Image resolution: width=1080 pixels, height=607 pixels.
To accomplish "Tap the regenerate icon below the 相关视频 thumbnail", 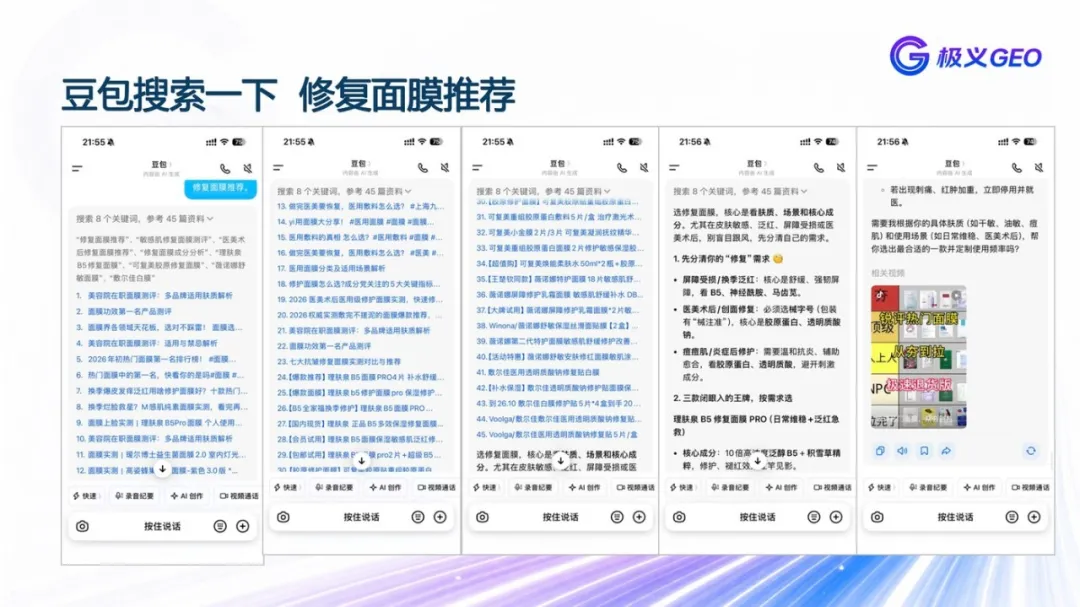I will click(x=1031, y=451).
